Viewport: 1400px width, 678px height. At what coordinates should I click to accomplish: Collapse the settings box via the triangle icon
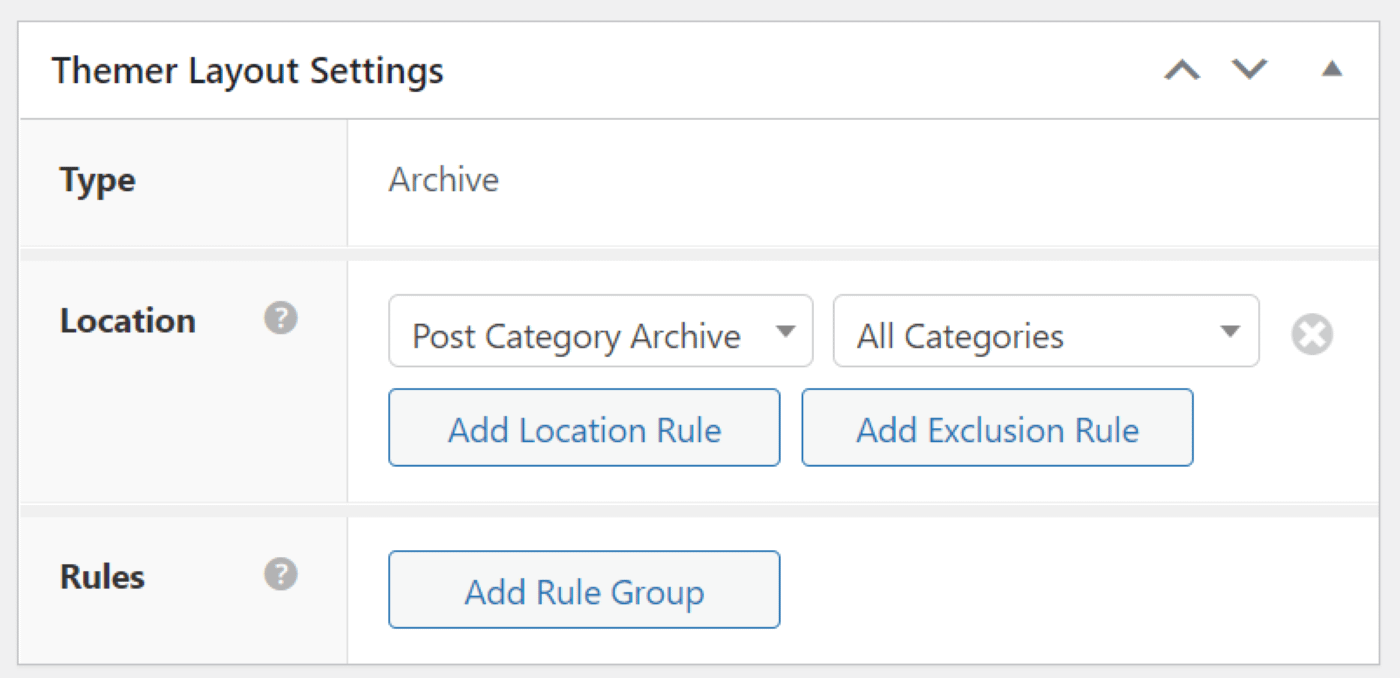[1332, 70]
